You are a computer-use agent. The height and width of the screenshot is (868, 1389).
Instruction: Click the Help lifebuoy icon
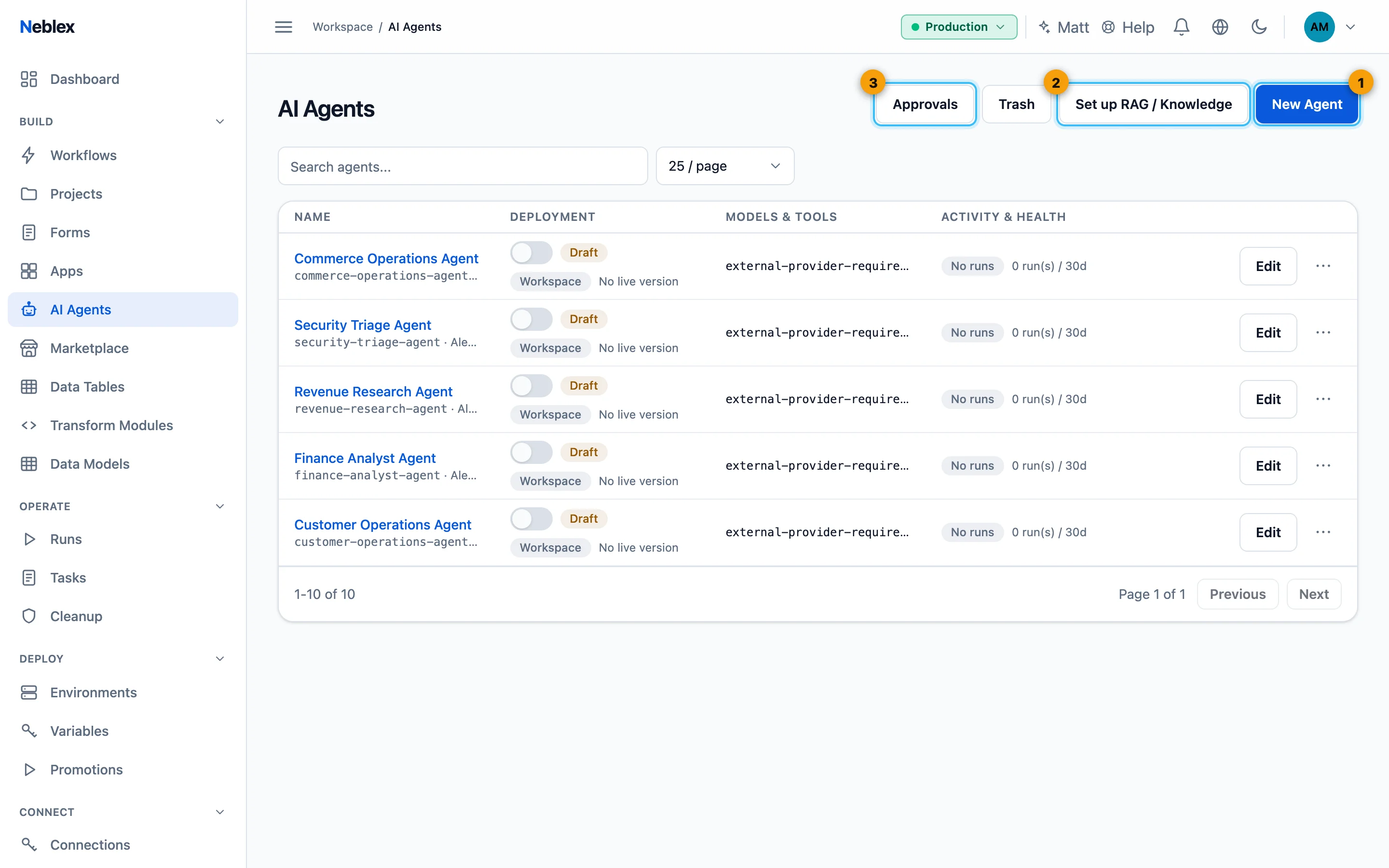(1108, 27)
